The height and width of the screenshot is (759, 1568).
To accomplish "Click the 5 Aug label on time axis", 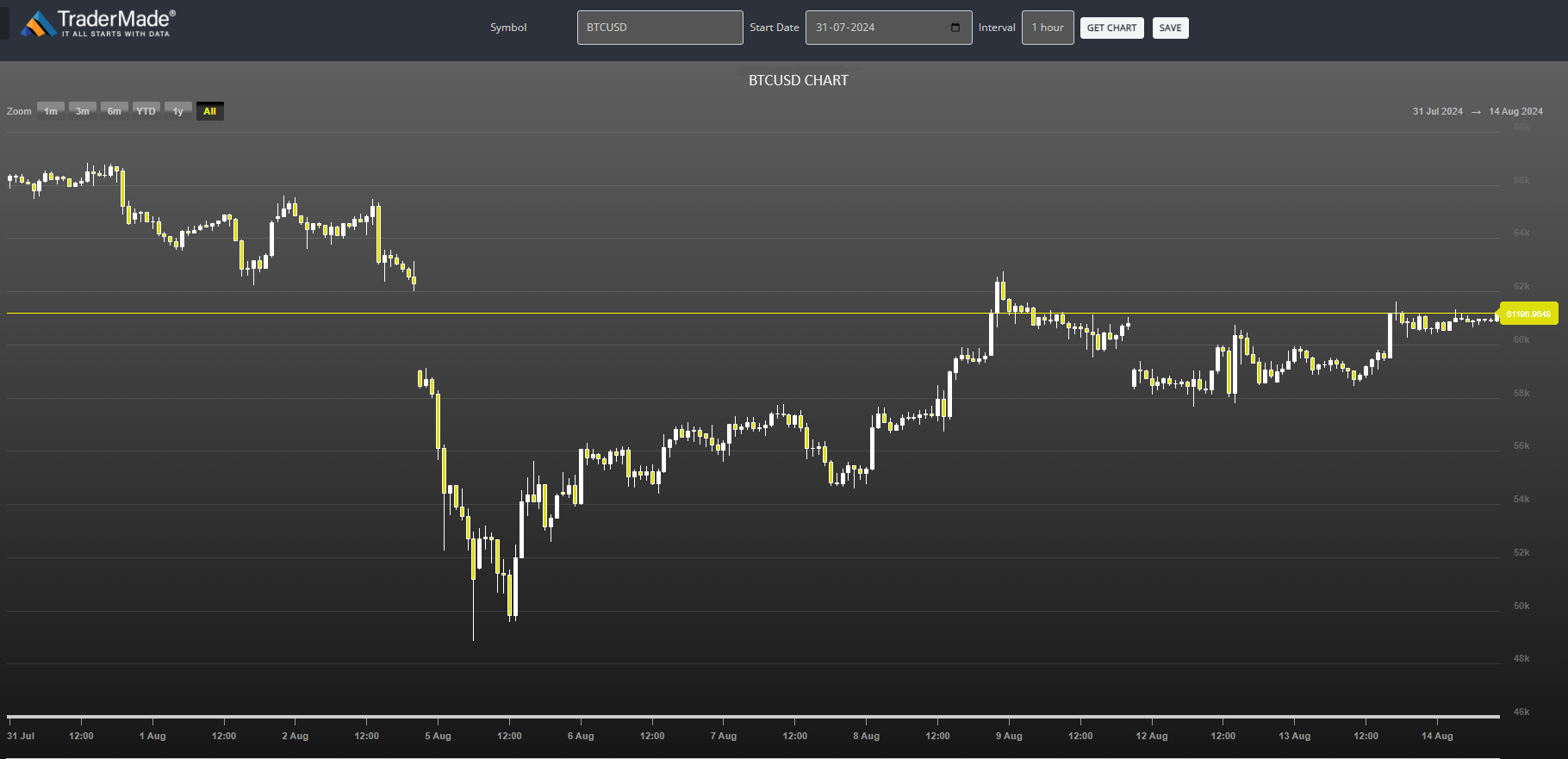I will (x=438, y=736).
